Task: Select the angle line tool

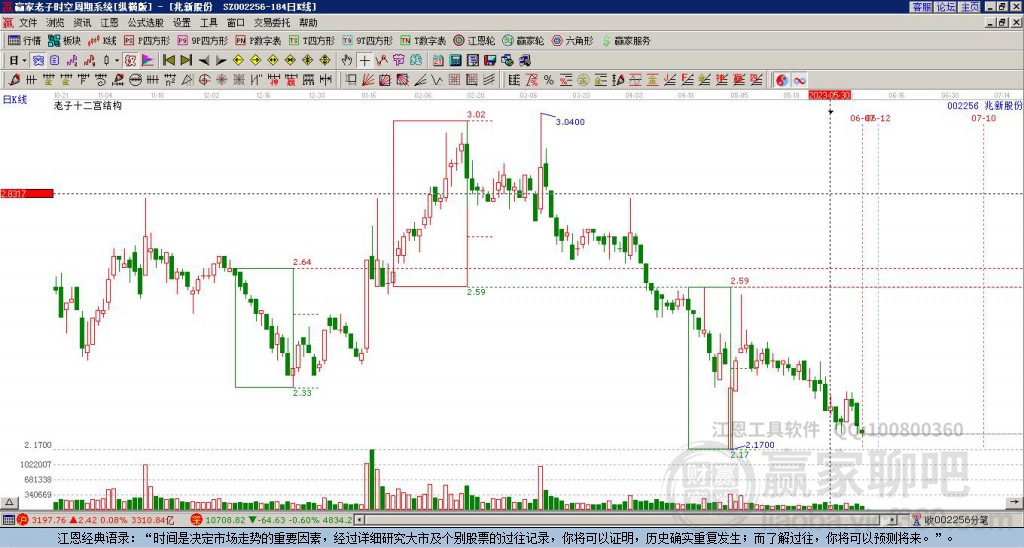Action: pos(420,80)
